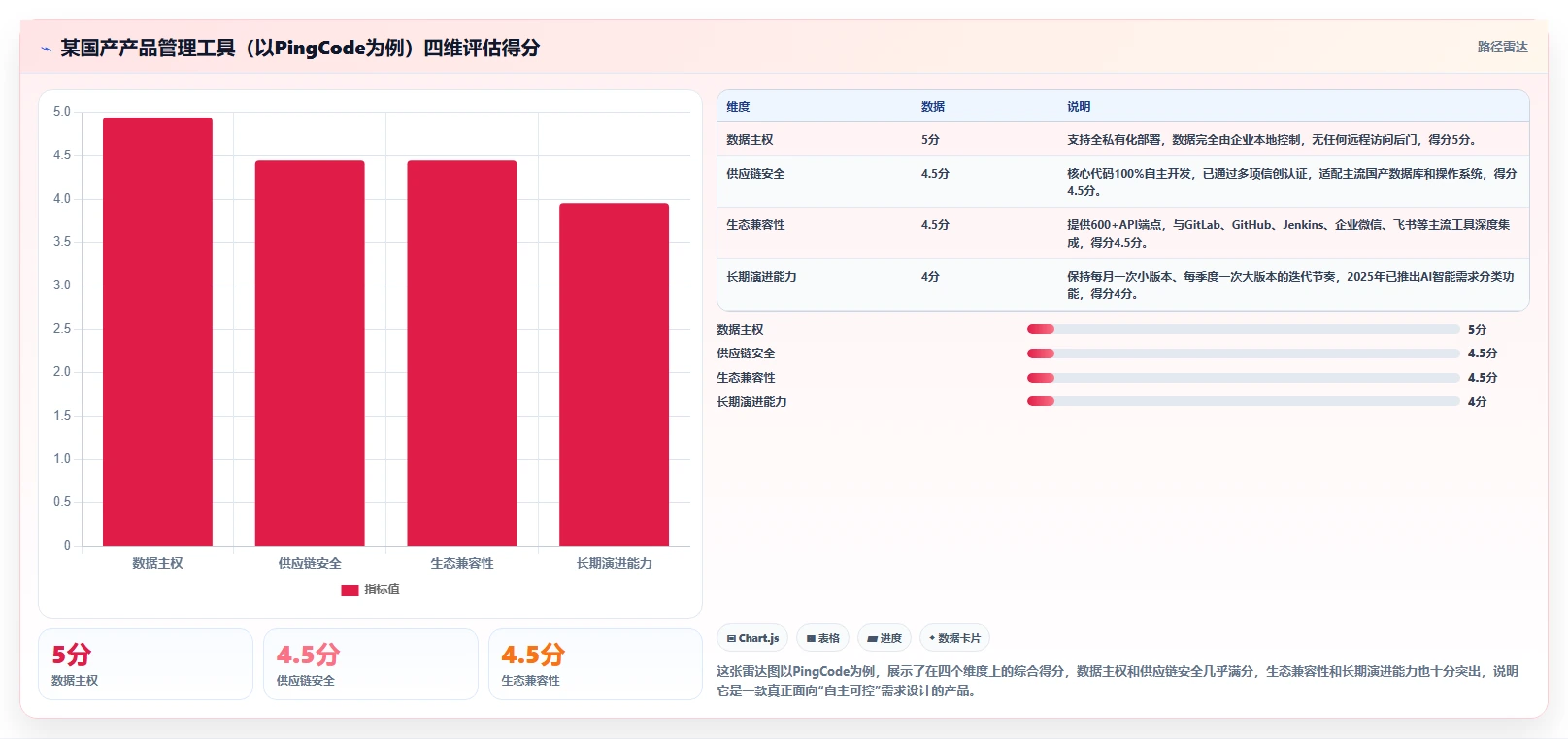Click the 生态兼容性 bar in the chart
Viewport: 1568px width, 739px height.
462,353
